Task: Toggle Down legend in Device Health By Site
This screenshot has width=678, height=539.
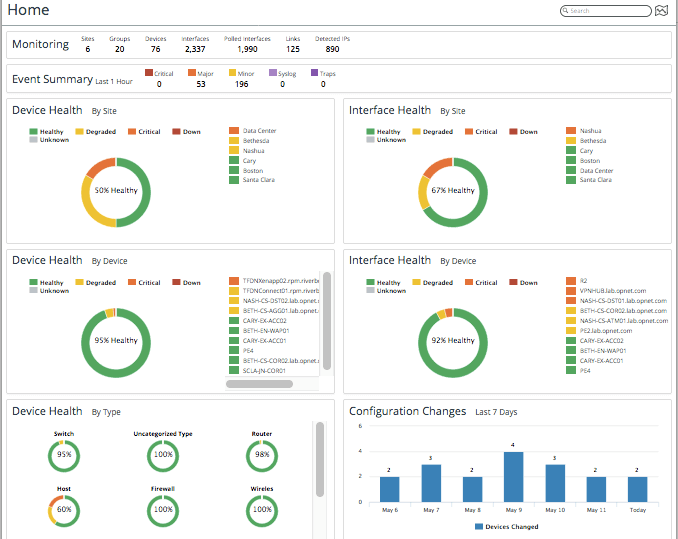Action: pyautogui.click(x=186, y=132)
